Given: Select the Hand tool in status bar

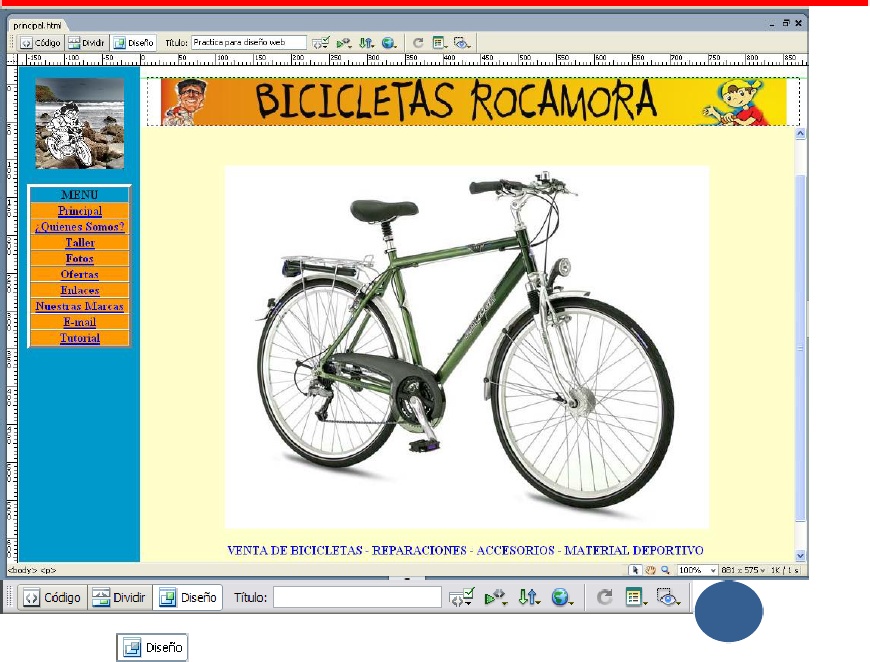Looking at the screenshot, I should (x=651, y=567).
